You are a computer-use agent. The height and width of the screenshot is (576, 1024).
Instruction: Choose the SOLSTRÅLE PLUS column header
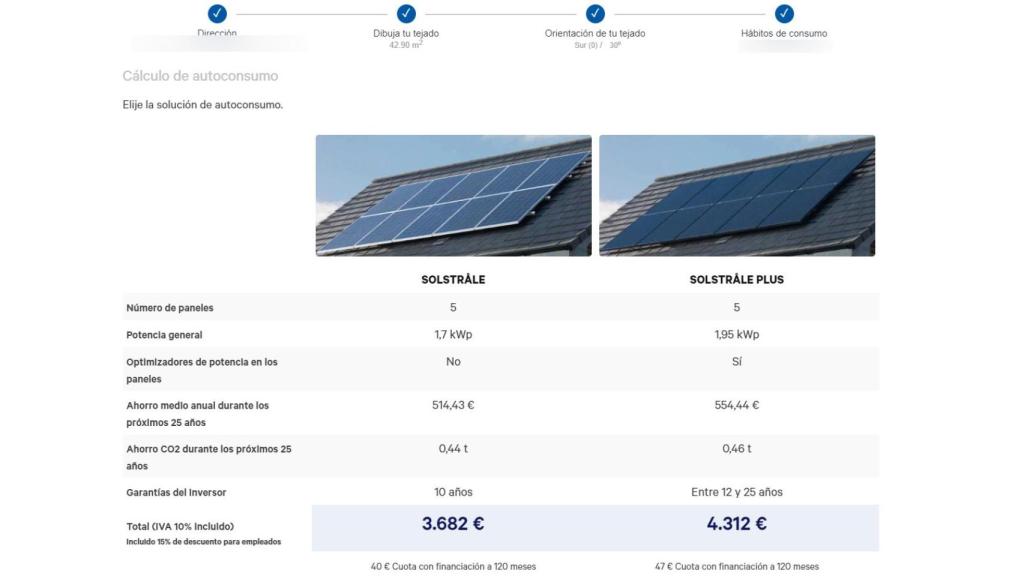tap(737, 279)
